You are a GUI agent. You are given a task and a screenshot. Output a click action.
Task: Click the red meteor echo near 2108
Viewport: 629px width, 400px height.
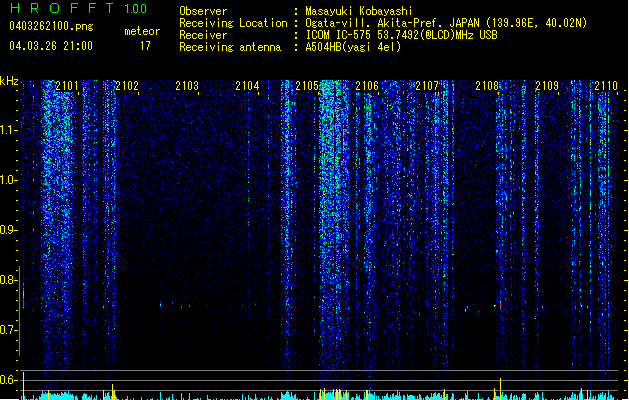tap(500, 305)
